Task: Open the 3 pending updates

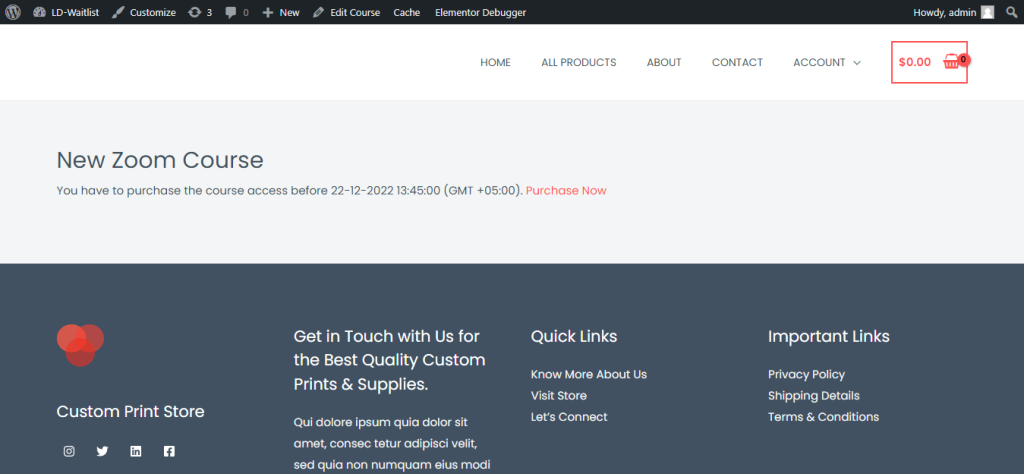Action: [200, 12]
